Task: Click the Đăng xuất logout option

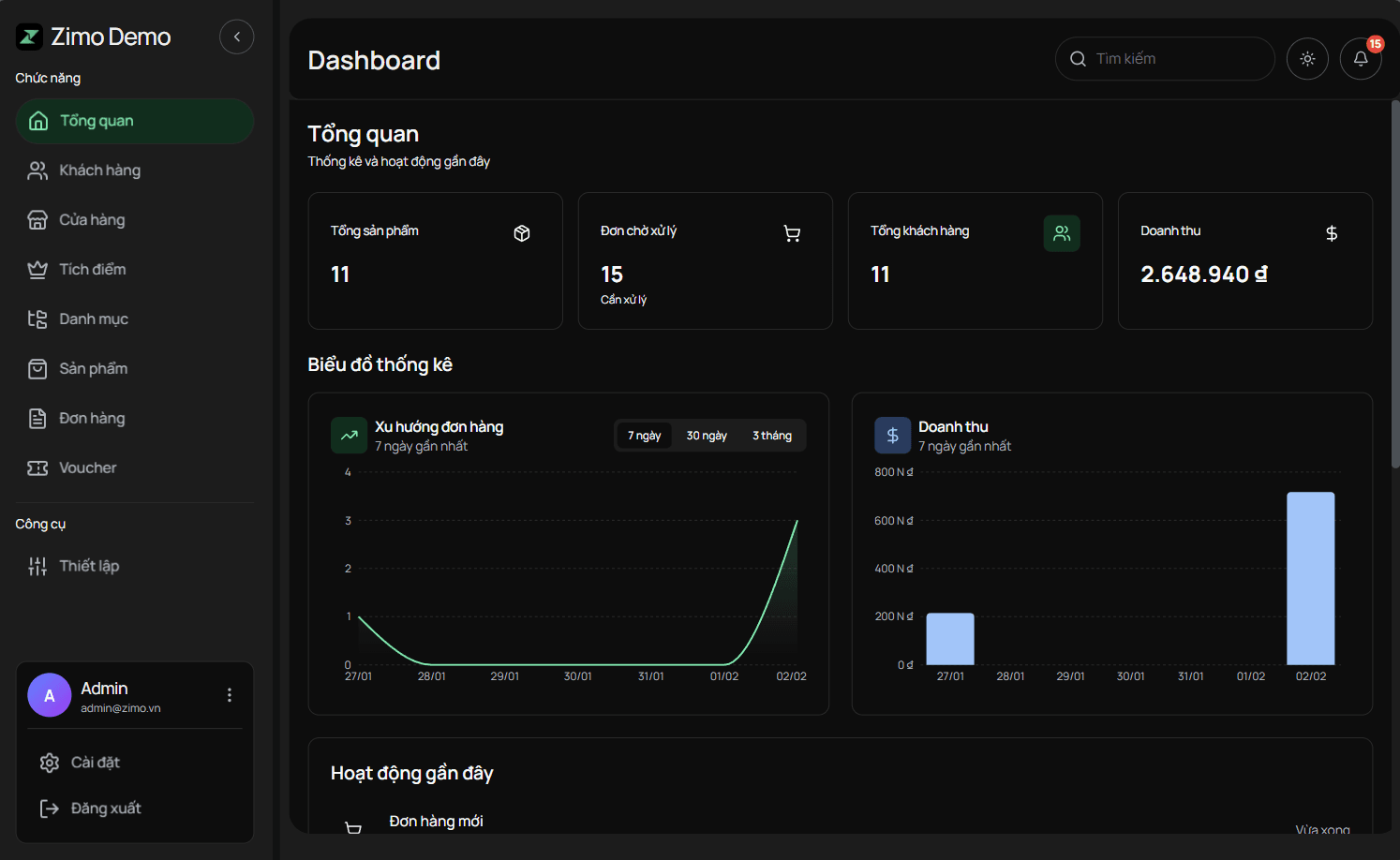Action: tap(105, 808)
